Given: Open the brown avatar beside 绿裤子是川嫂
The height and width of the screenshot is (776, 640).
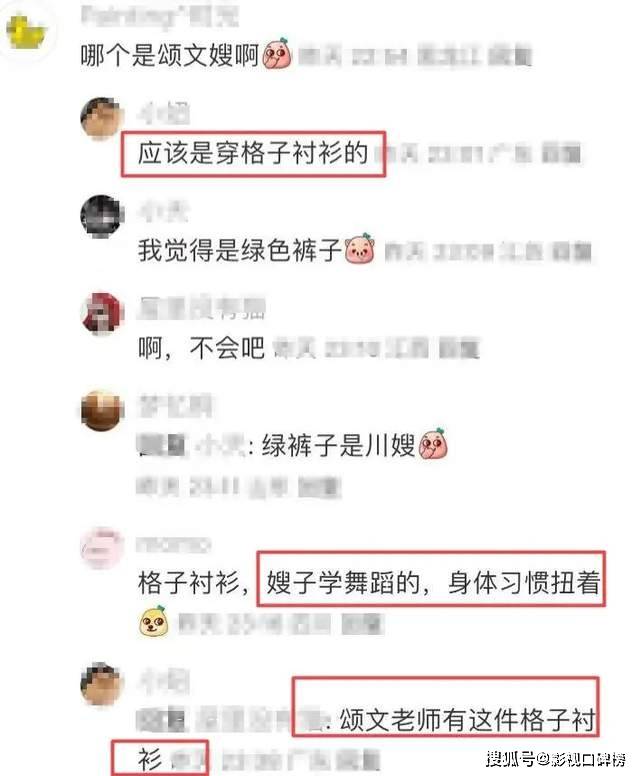Looking at the screenshot, I should click(101, 411).
